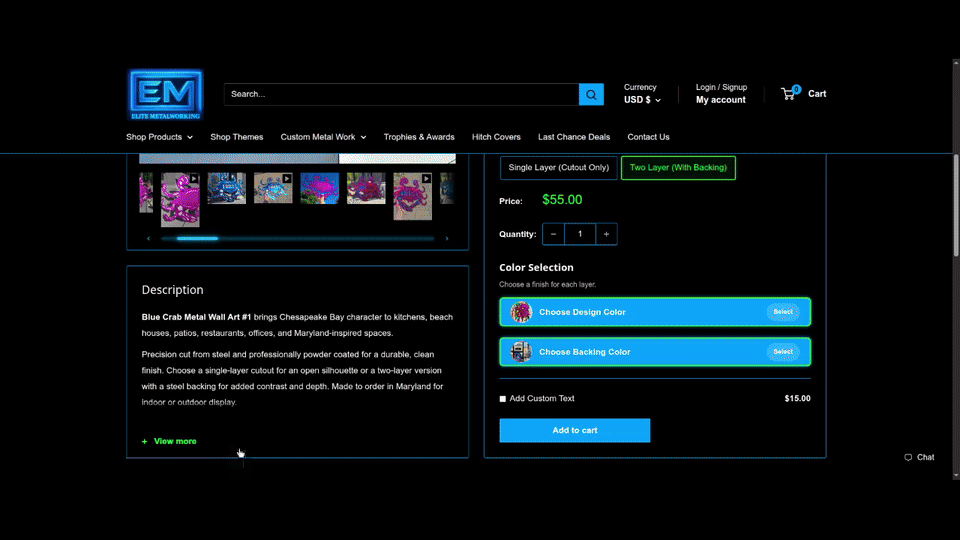Click the search magnifier button
The height and width of the screenshot is (540, 960).
pos(591,94)
